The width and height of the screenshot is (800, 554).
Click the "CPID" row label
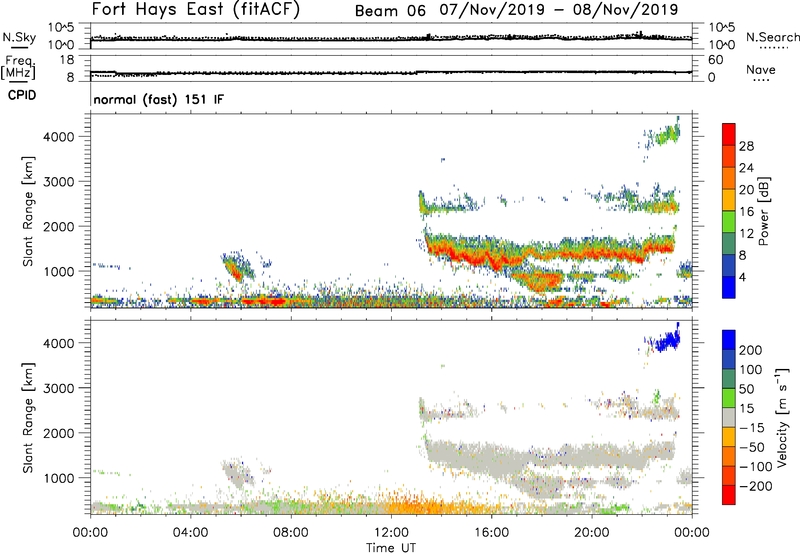pos(22,95)
